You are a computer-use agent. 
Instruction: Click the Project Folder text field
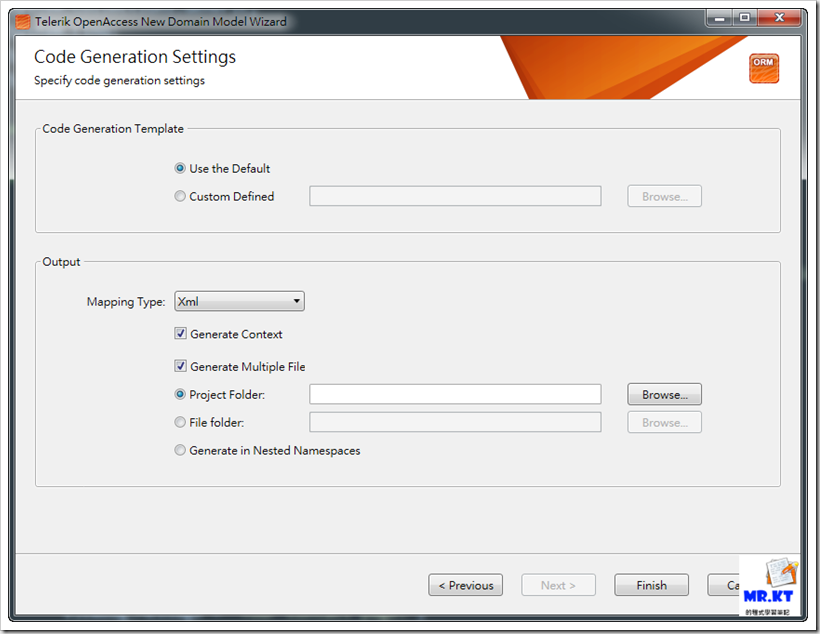[455, 394]
